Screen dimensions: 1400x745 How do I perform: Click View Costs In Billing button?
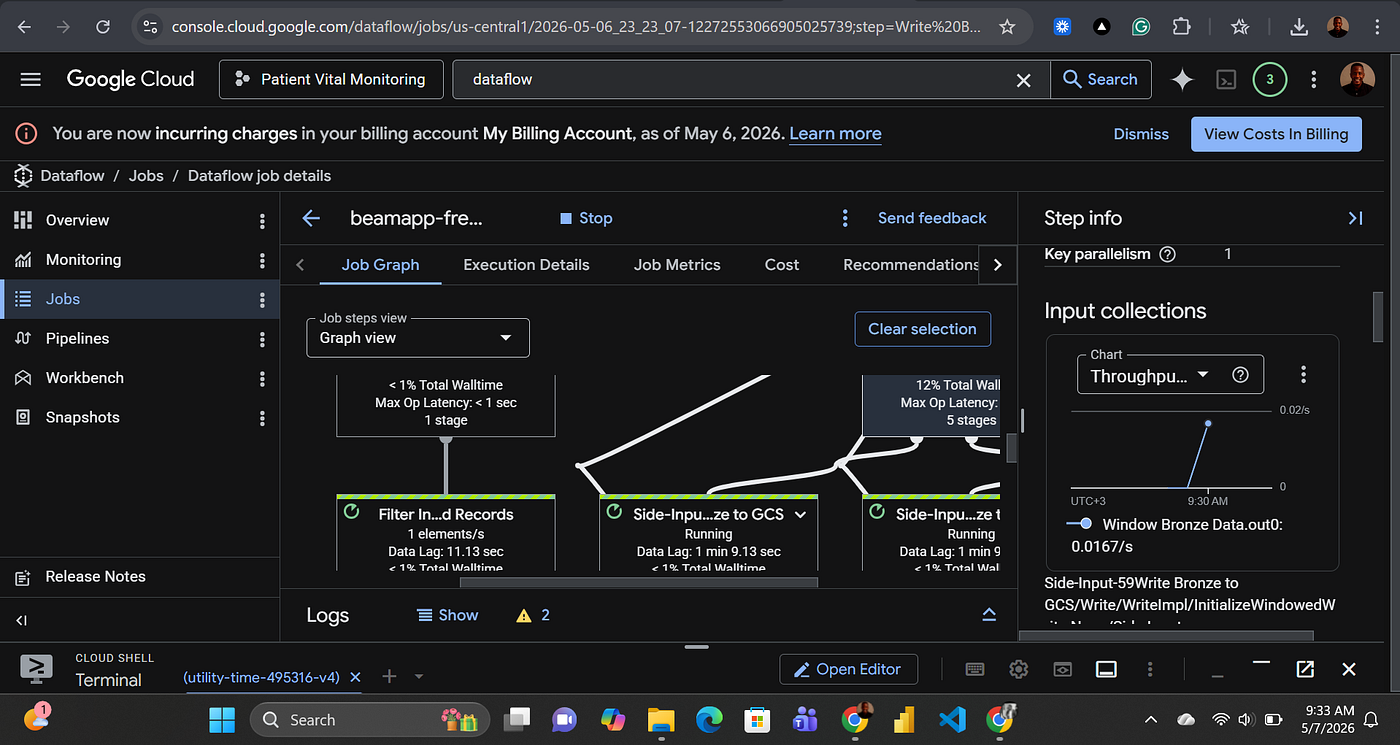[1276, 134]
